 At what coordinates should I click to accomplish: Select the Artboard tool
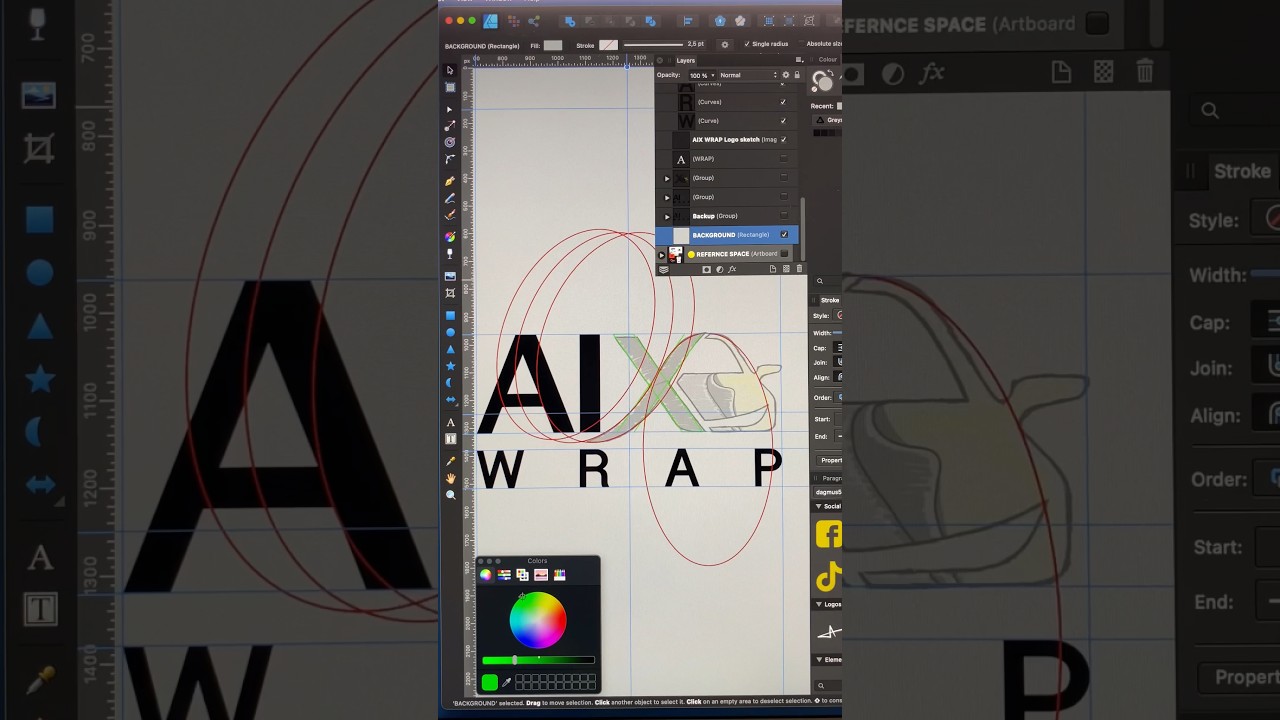[450, 88]
